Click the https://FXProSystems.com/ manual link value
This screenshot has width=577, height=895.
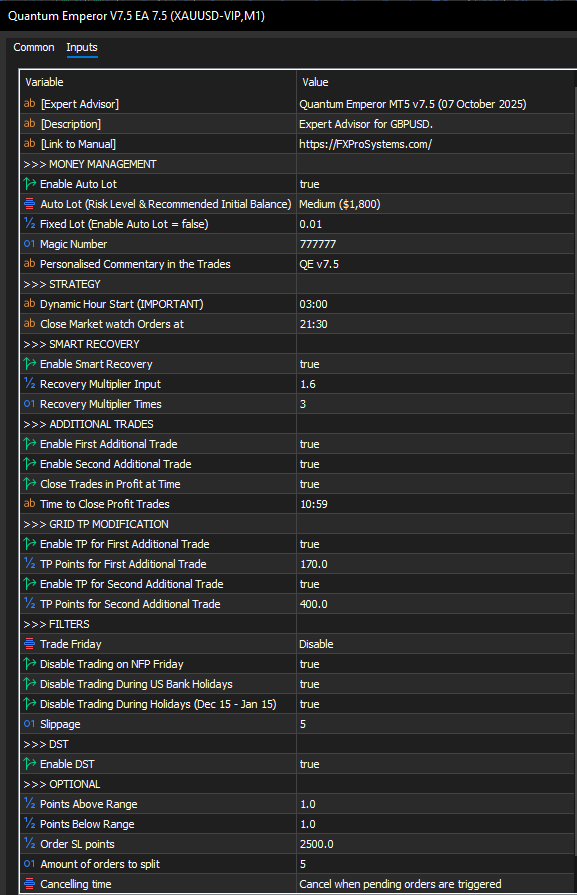tap(365, 144)
